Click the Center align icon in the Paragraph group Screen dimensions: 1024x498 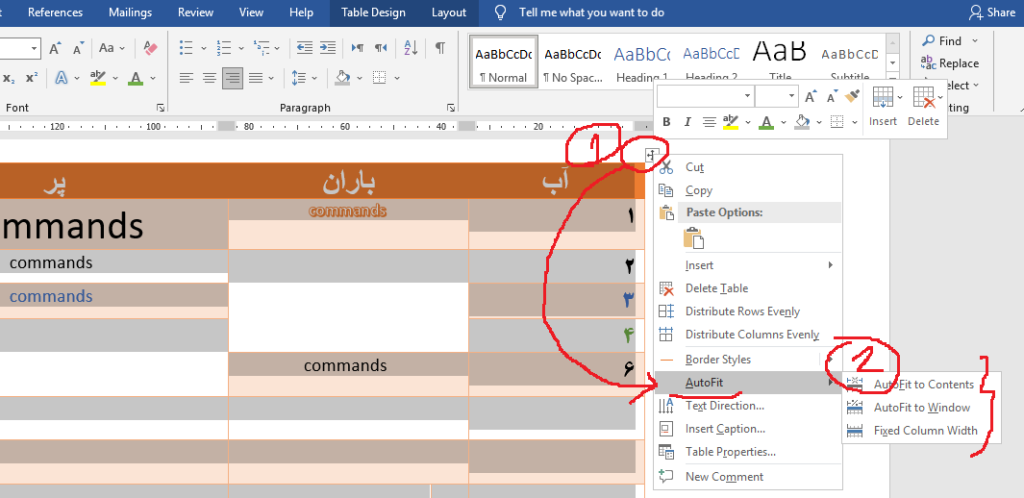point(209,78)
